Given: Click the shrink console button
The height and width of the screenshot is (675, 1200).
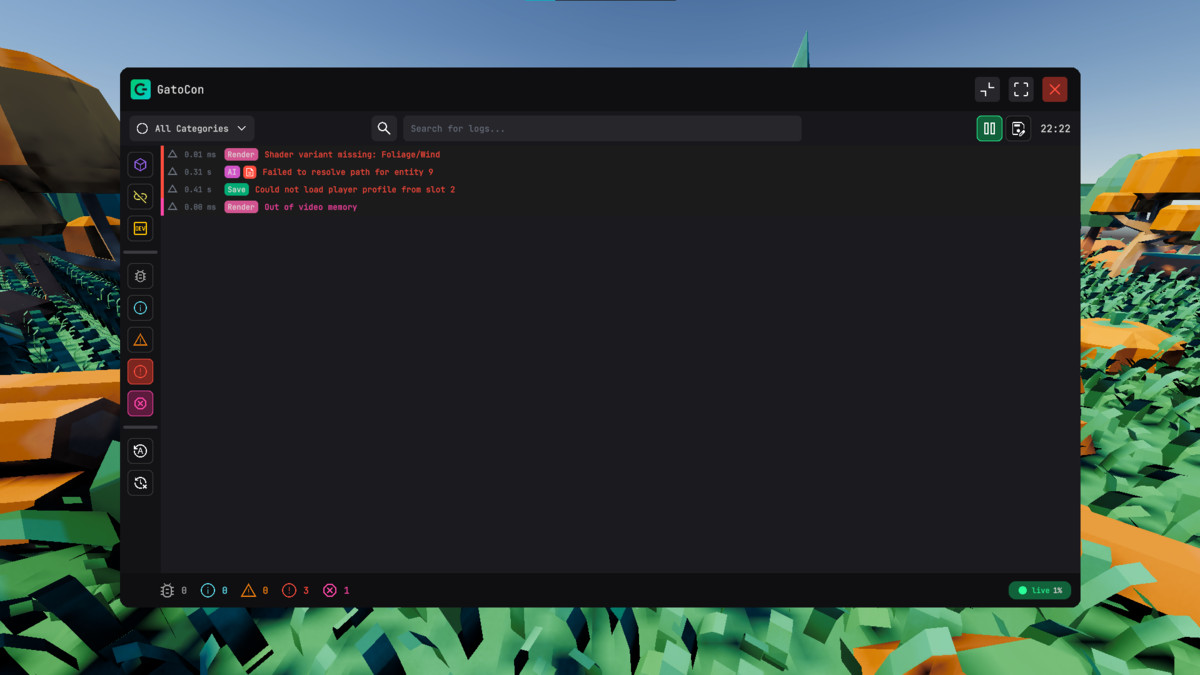Looking at the screenshot, I should tap(987, 89).
